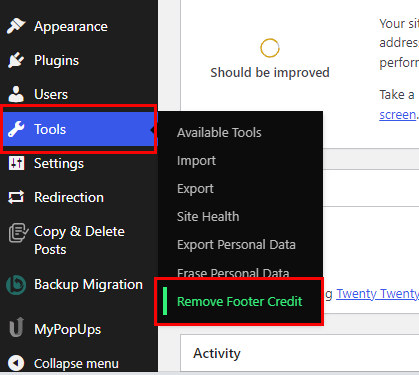Open the Redirection menu
Image resolution: width=419 pixels, height=375 pixels.
pos(69,197)
